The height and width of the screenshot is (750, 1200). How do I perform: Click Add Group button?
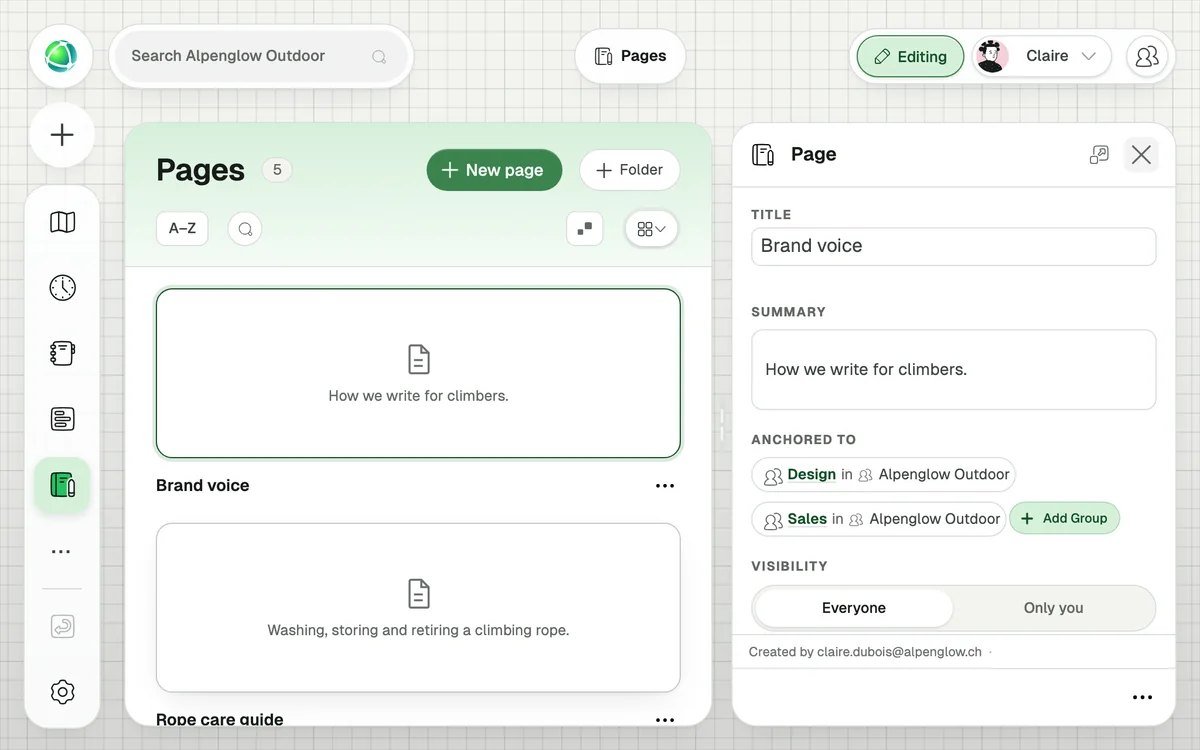click(x=1064, y=518)
